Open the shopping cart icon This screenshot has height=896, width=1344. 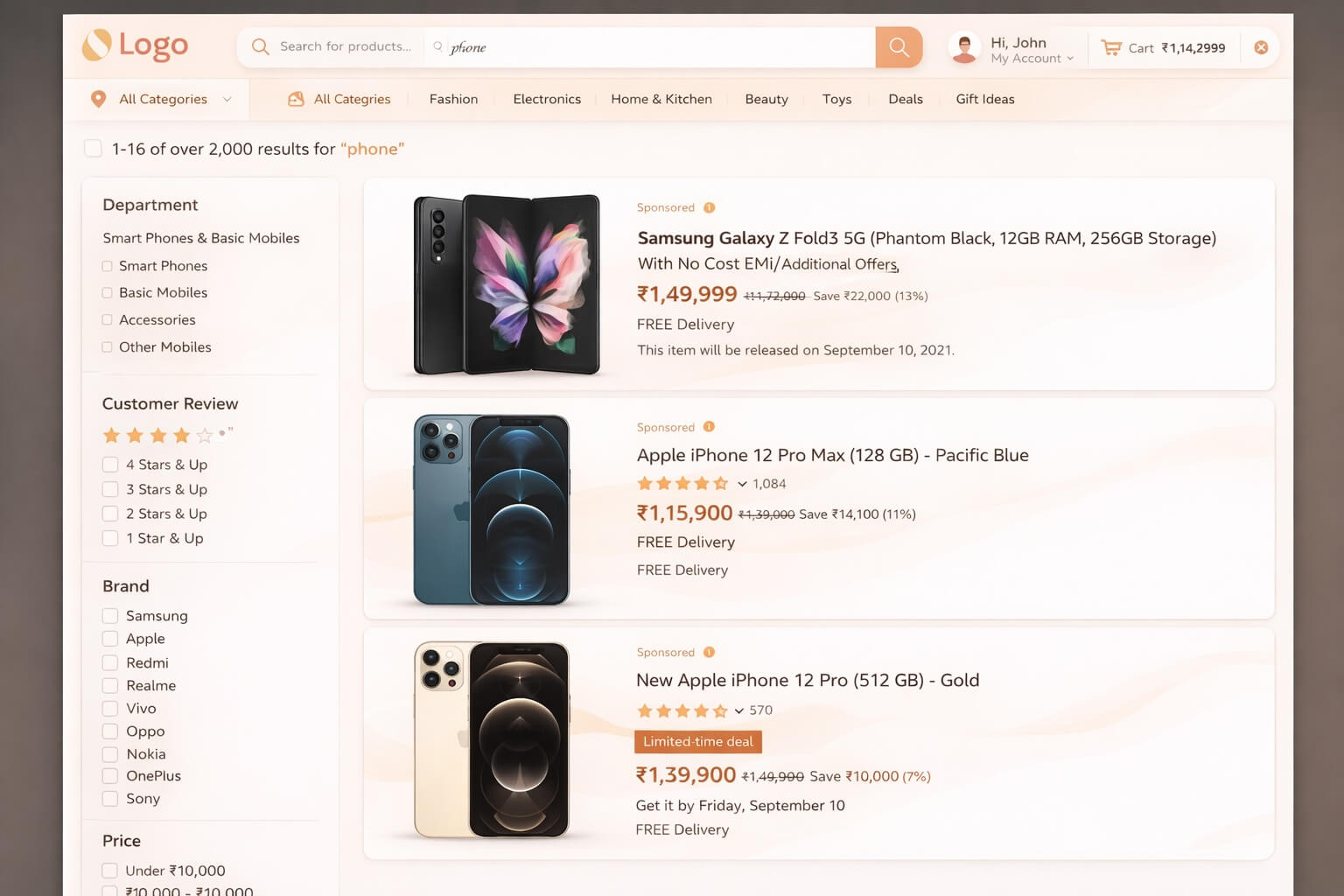click(x=1111, y=48)
